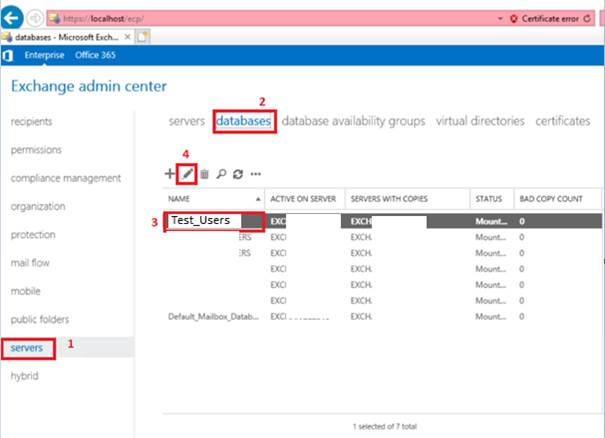This screenshot has height=438, width=605.
Task: Click the Refresh icon in database toolbar
Action: [237, 173]
